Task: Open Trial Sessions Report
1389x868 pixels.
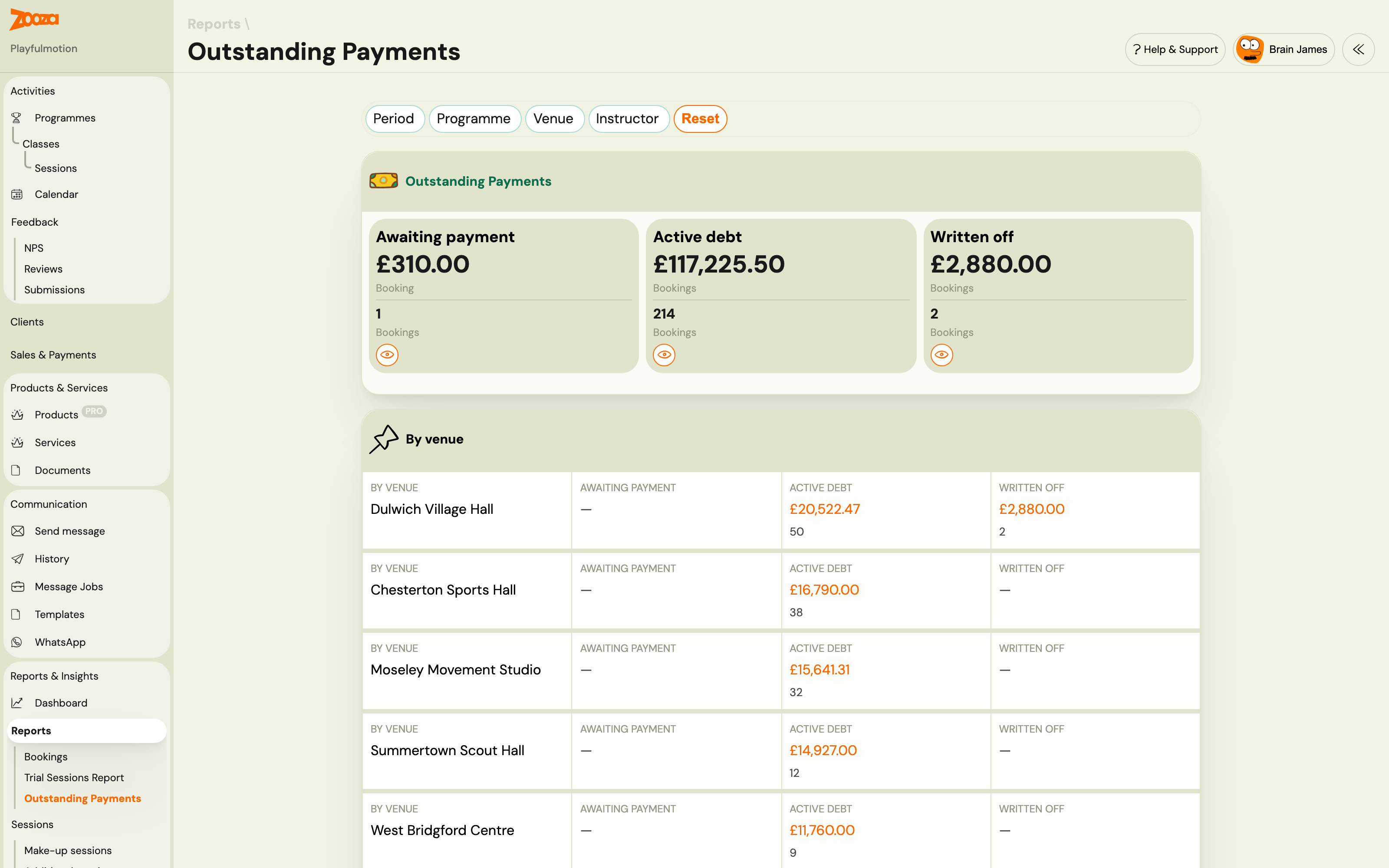Action: 74,777
